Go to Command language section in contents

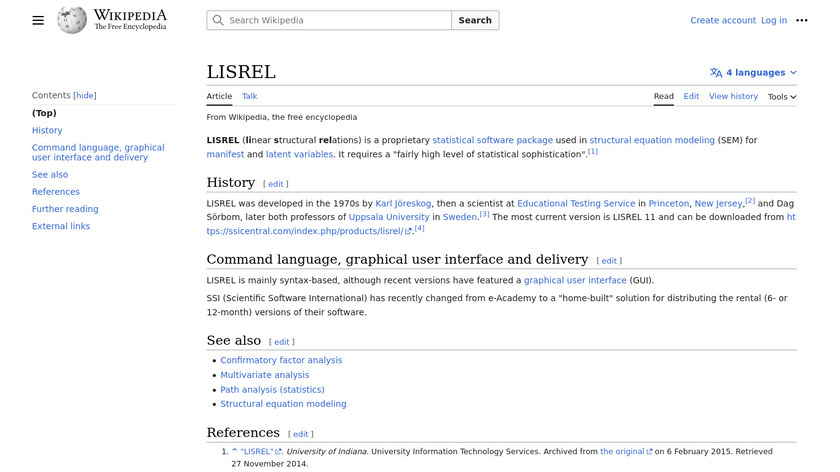click(98, 152)
